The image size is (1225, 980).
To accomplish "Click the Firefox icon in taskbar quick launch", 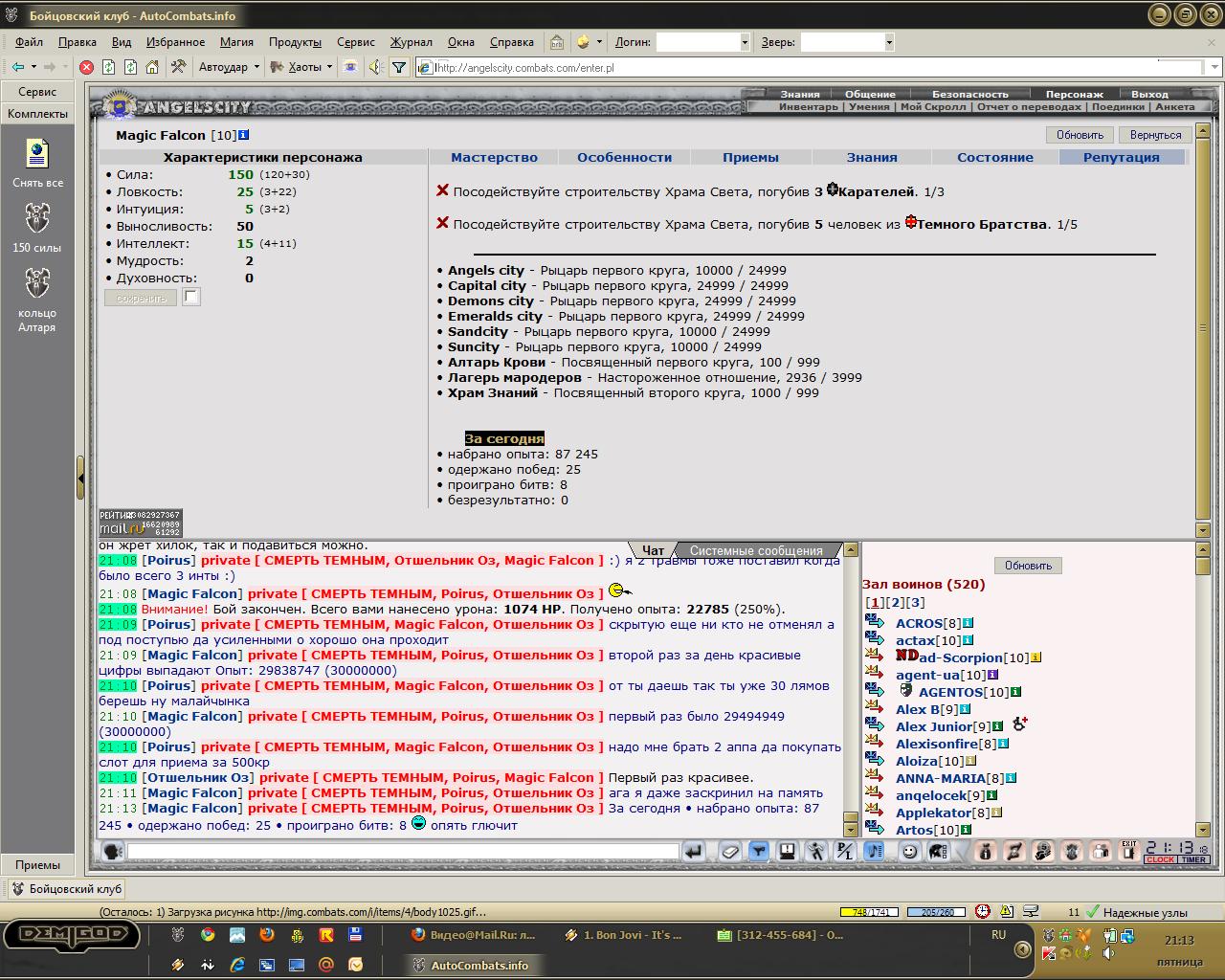I will 266,935.
